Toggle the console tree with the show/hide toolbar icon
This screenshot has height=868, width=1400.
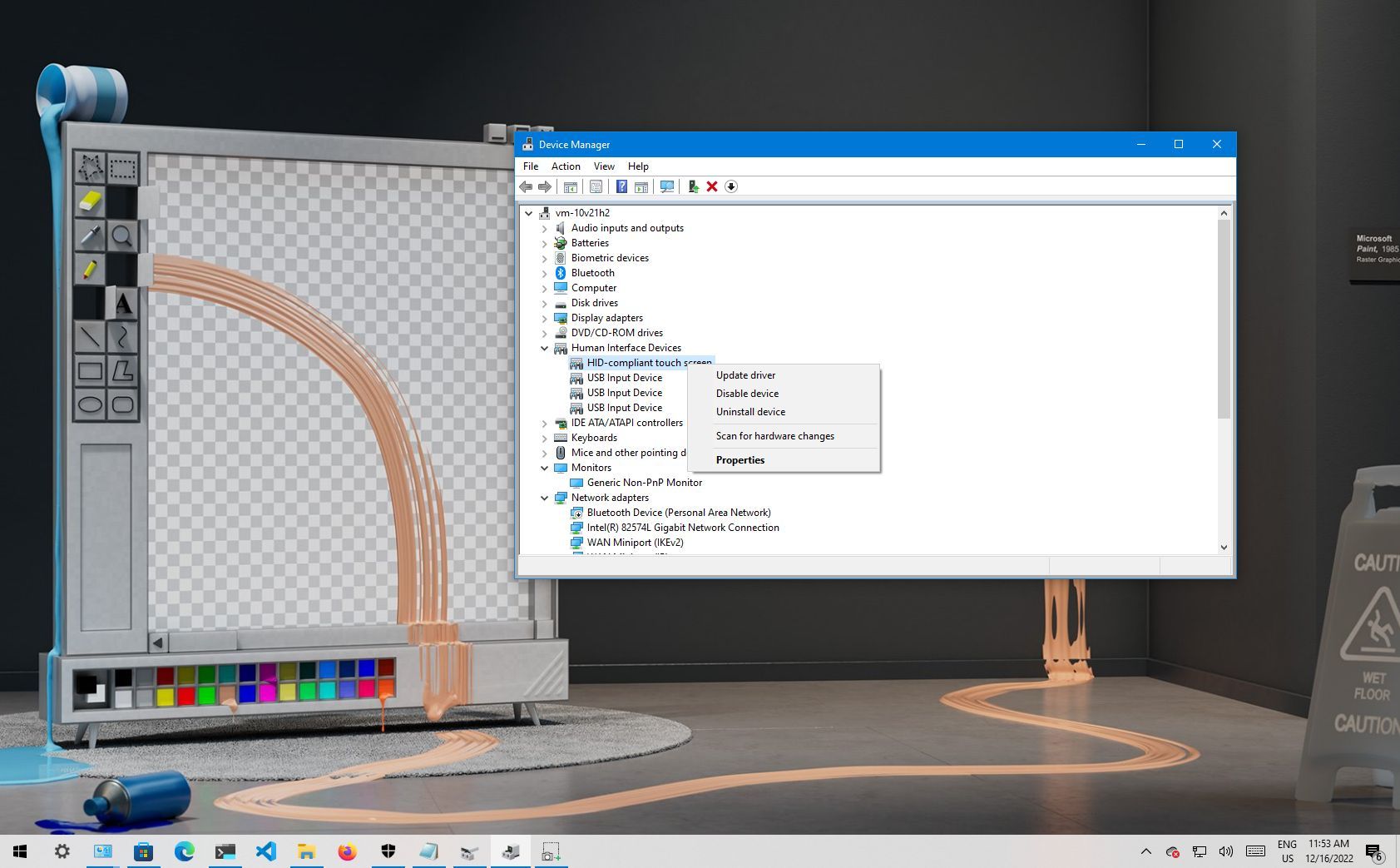click(x=571, y=186)
